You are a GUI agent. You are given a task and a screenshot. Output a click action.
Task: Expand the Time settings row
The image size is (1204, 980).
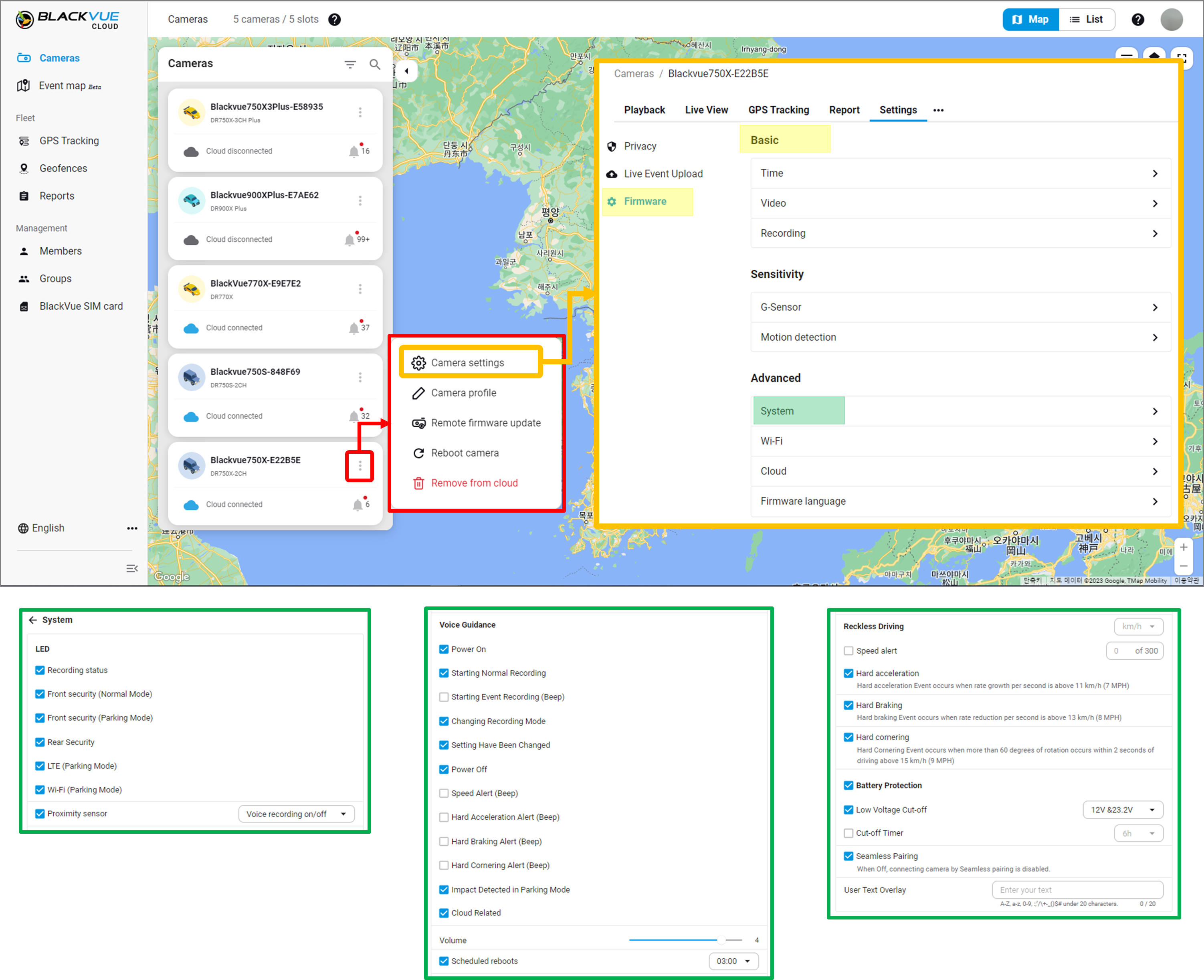(x=960, y=173)
